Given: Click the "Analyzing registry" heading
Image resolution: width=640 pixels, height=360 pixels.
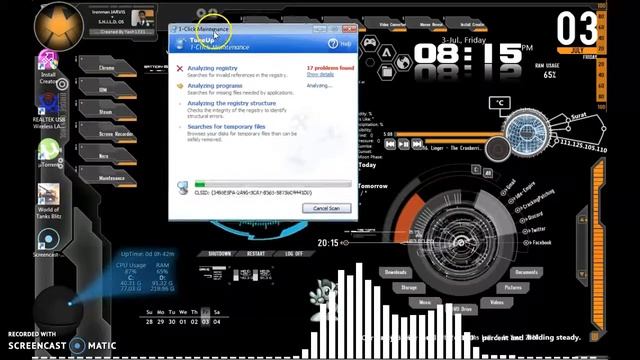Looking at the screenshot, I should 212,68.
